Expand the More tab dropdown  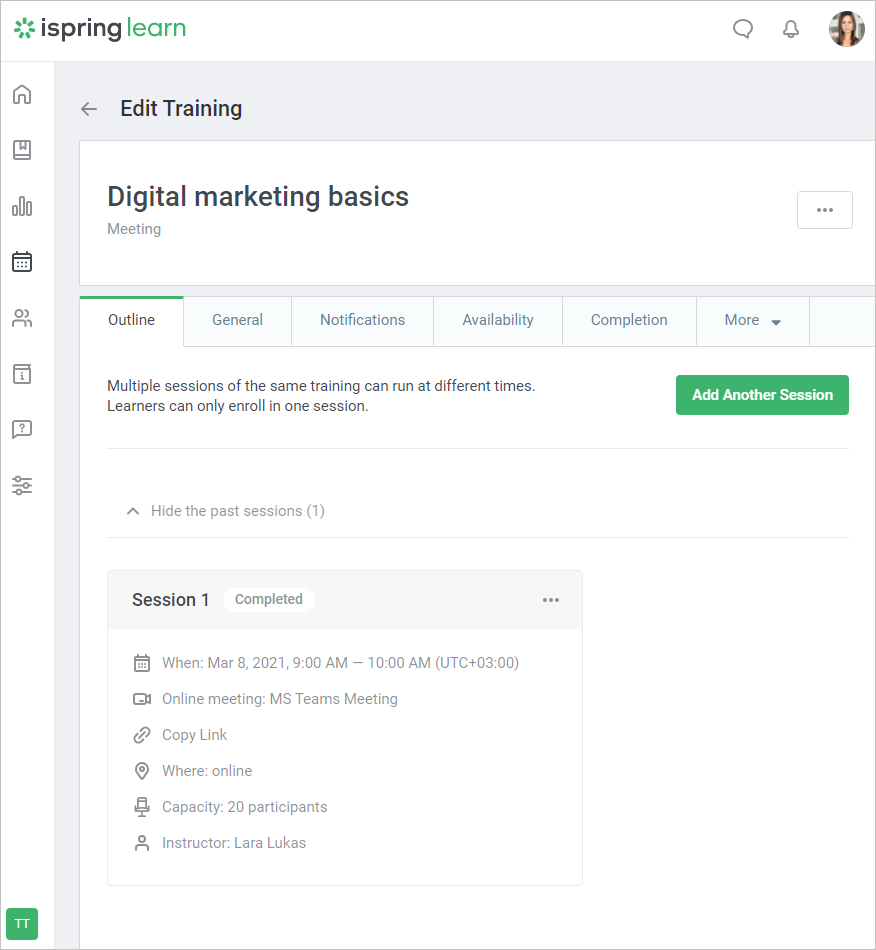click(752, 321)
